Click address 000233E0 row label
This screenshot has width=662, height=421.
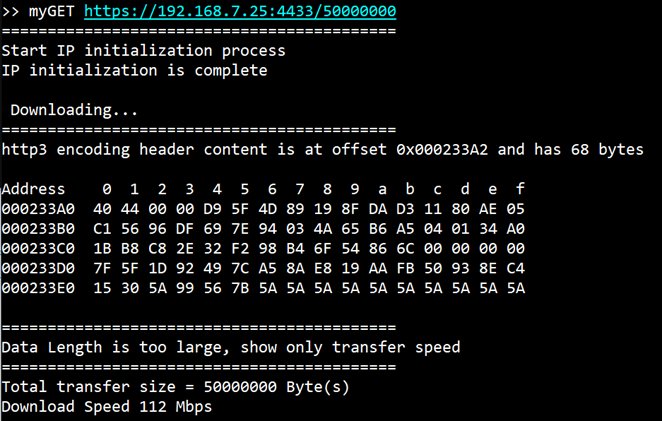click(x=38, y=288)
